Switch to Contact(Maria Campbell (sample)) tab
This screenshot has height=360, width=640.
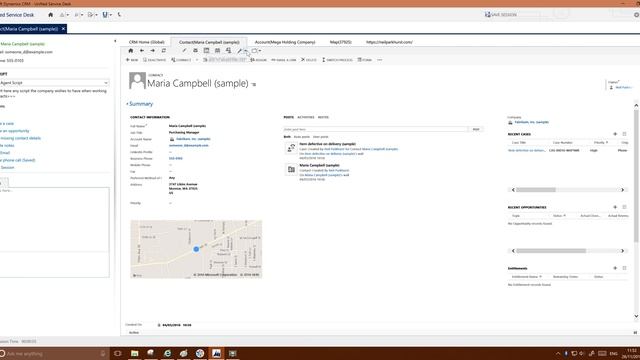(x=209, y=42)
